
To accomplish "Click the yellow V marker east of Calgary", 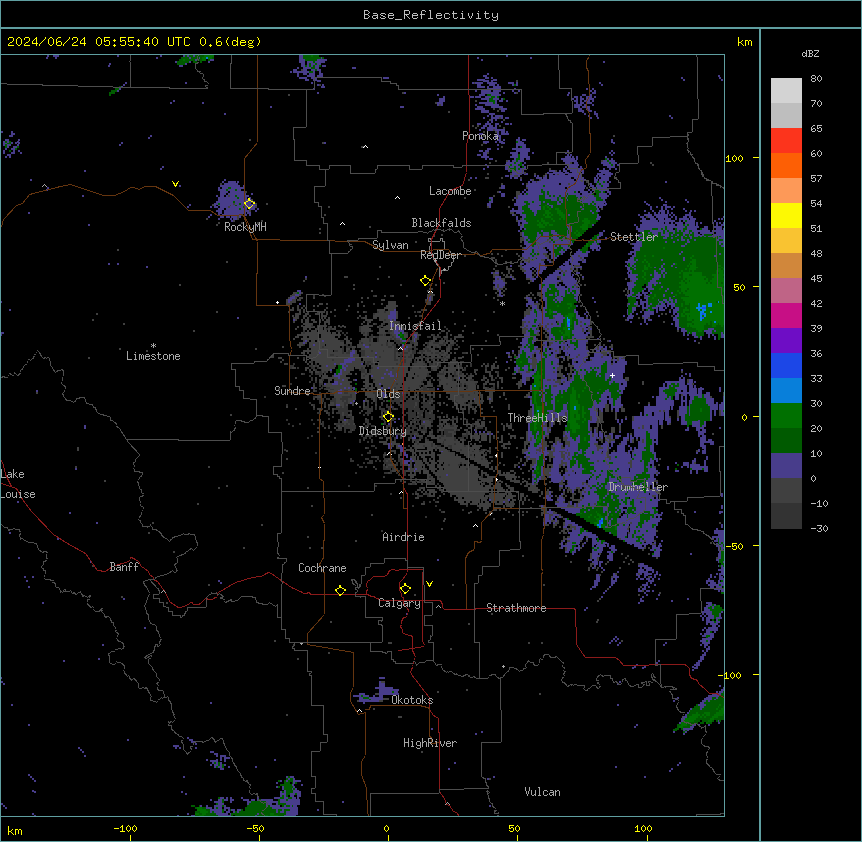I will tap(429, 584).
